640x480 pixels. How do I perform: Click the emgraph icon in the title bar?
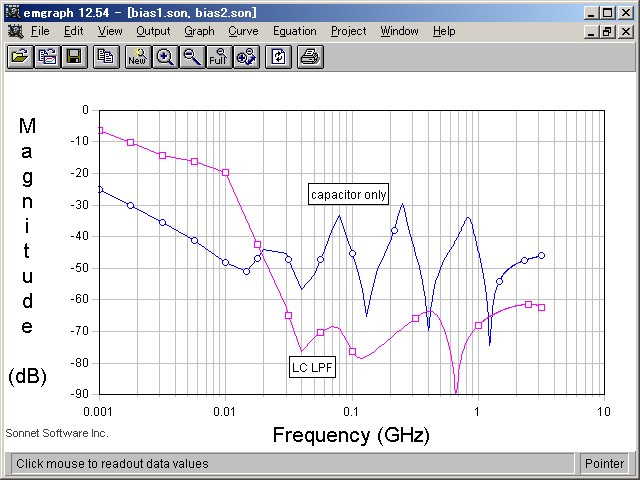[13, 12]
